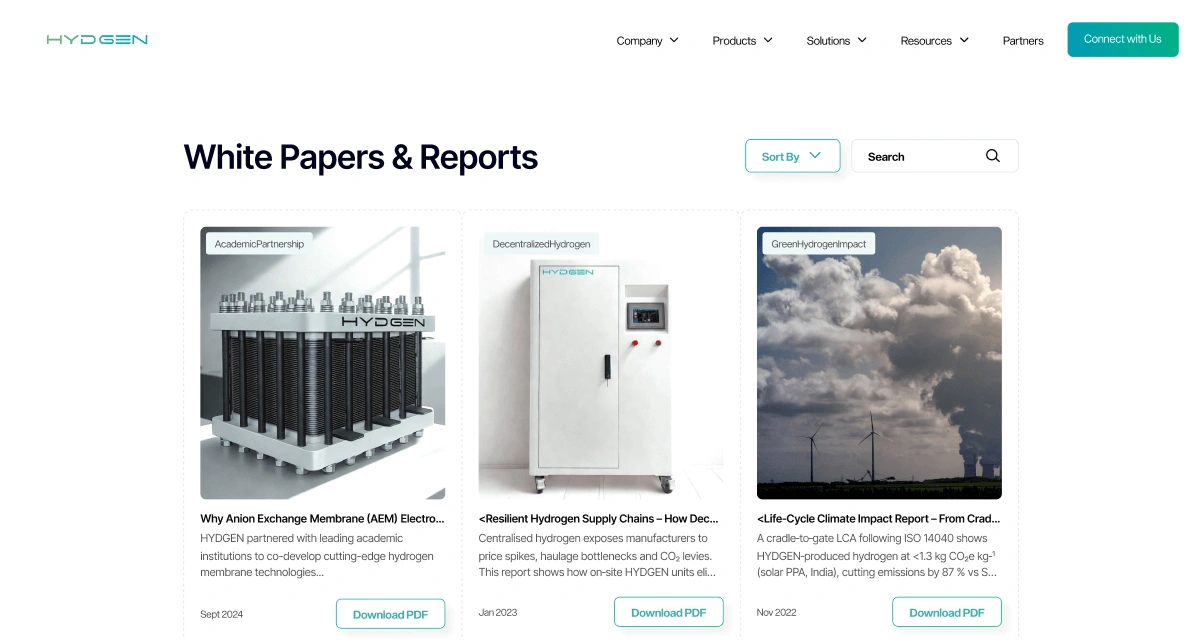Open the wind turbines and clouds thumbnail

(x=879, y=363)
